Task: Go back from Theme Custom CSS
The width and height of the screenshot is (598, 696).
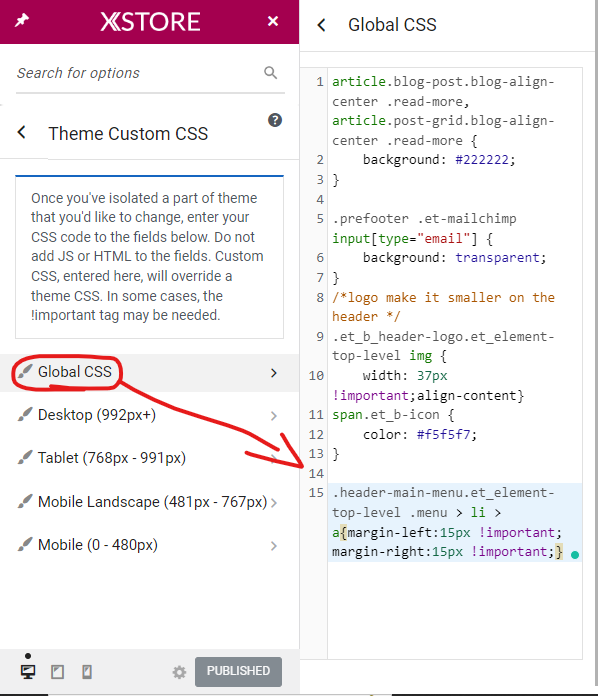Action: pos(21,132)
